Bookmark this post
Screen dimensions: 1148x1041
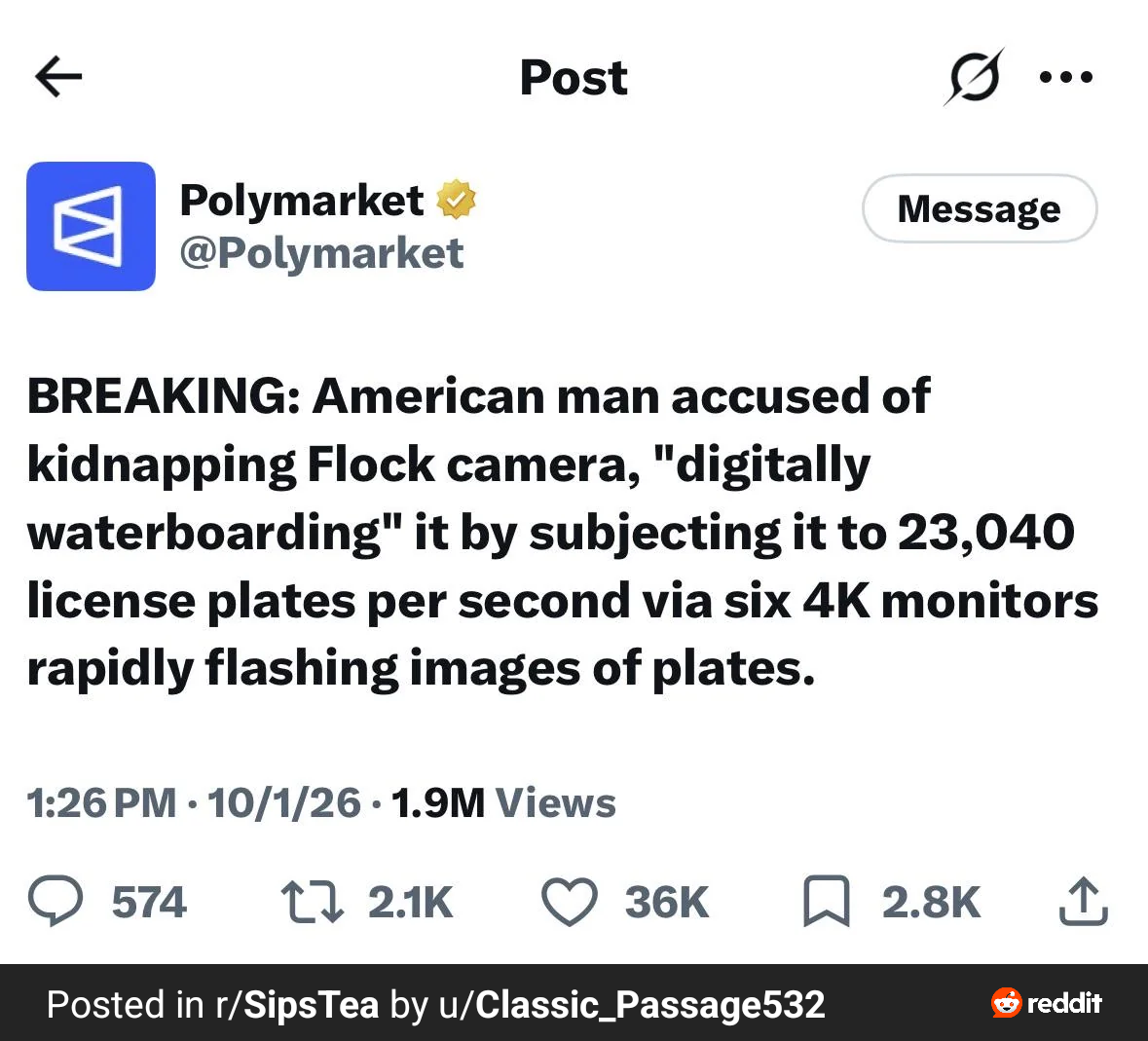(827, 901)
